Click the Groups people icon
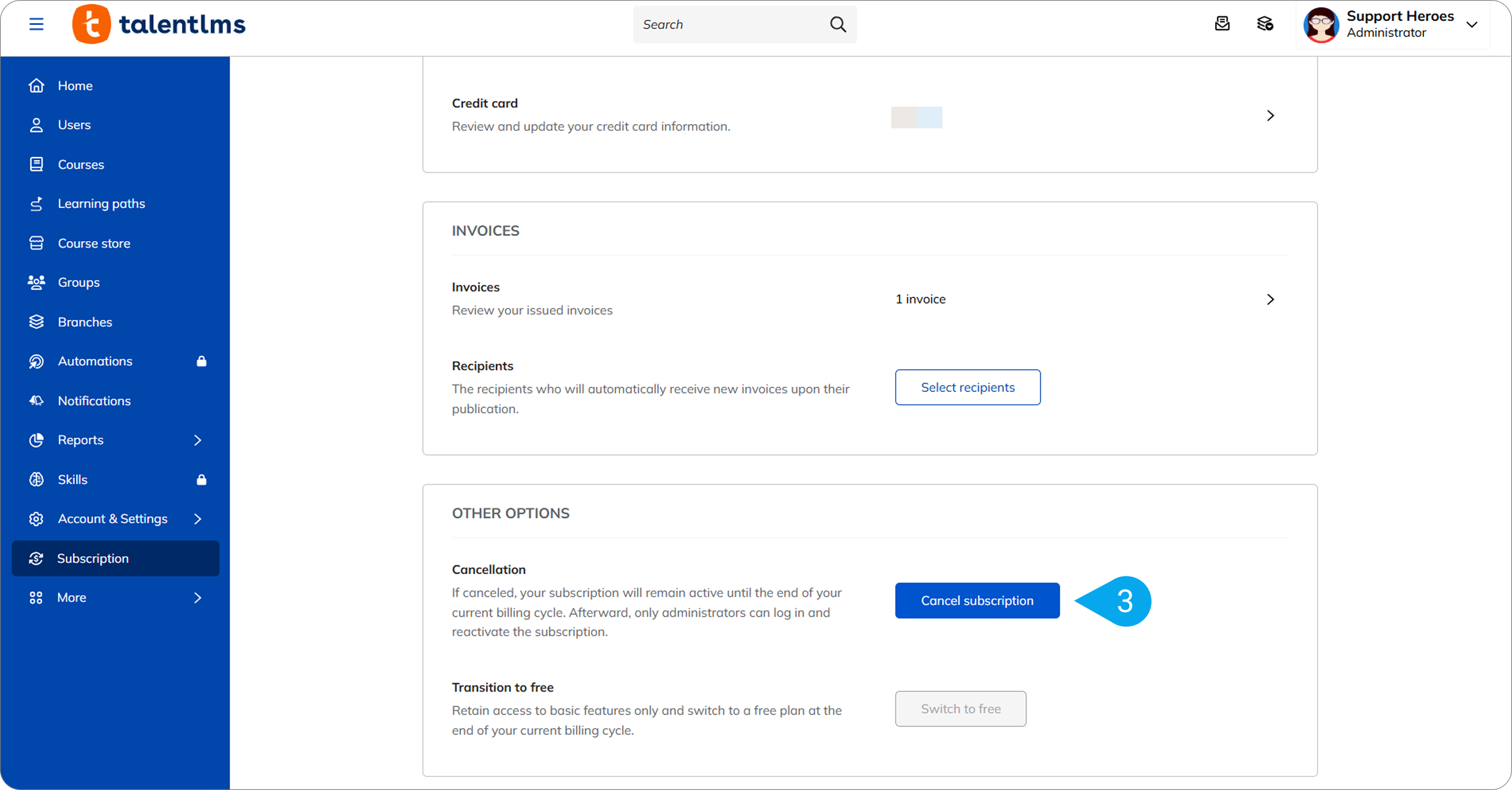1512x790 pixels. (x=37, y=282)
